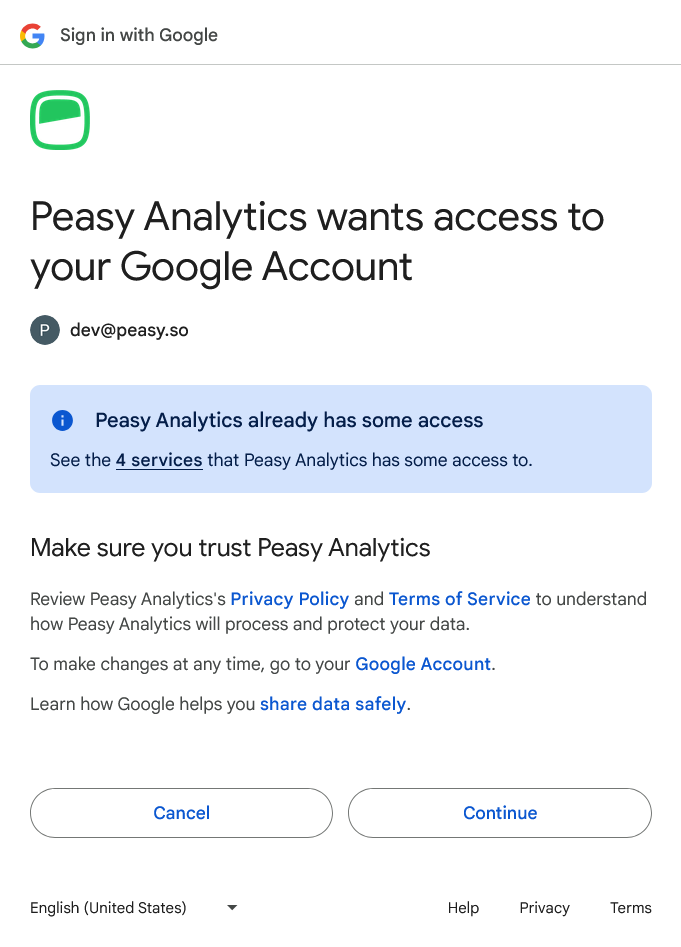Click the blue info icon in the banner

tap(62, 420)
